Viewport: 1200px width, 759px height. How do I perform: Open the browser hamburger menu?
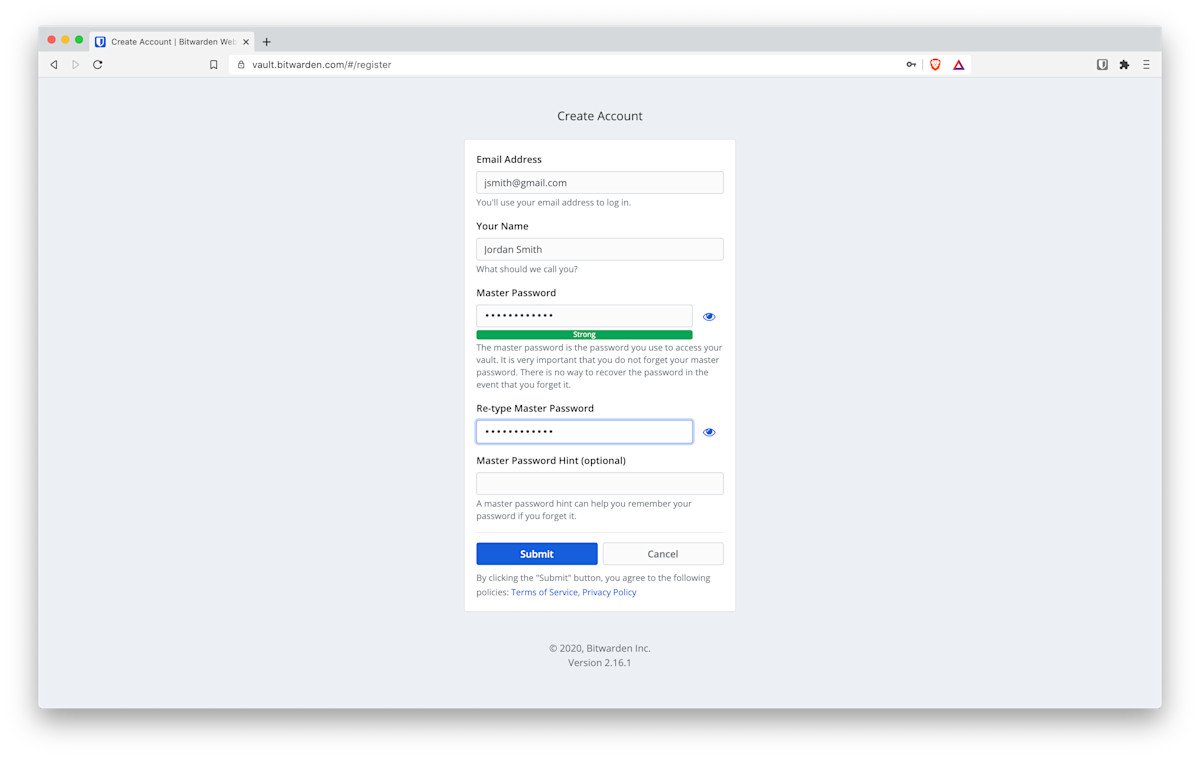[1146, 65]
